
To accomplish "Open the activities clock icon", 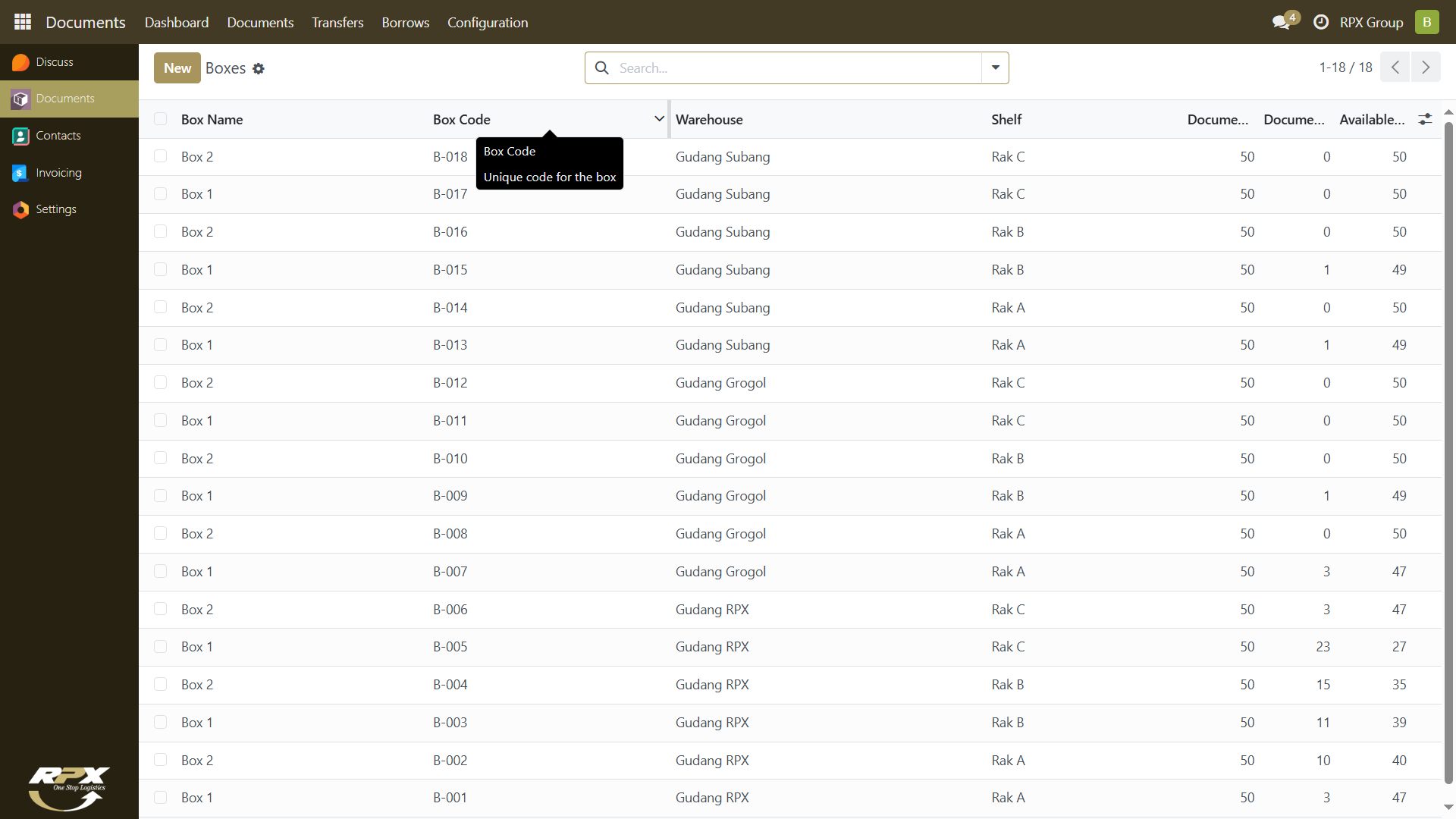I will pyautogui.click(x=1321, y=22).
